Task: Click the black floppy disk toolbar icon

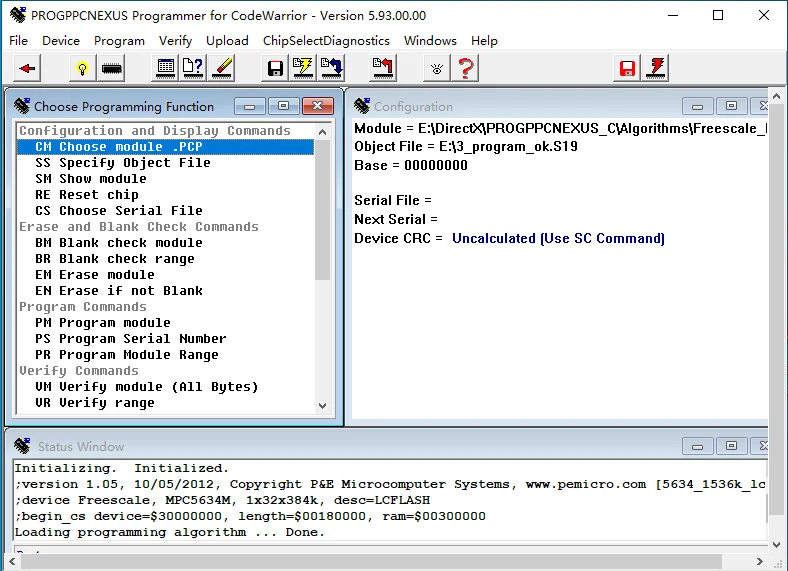Action: pyautogui.click(x=275, y=68)
